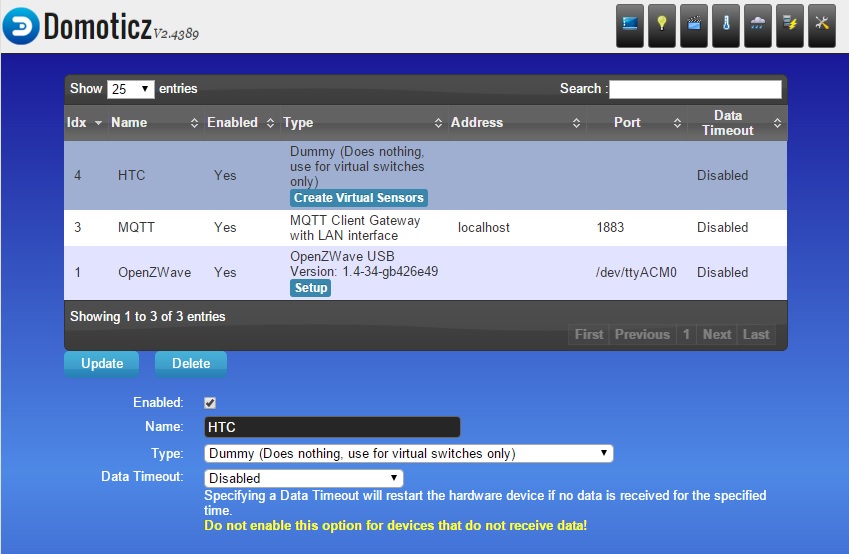Image resolution: width=849 pixels, height=554 pixels.
Task: Click the OpenZWave Setup button
Action: pyautogui.click(x=310, y=288)
